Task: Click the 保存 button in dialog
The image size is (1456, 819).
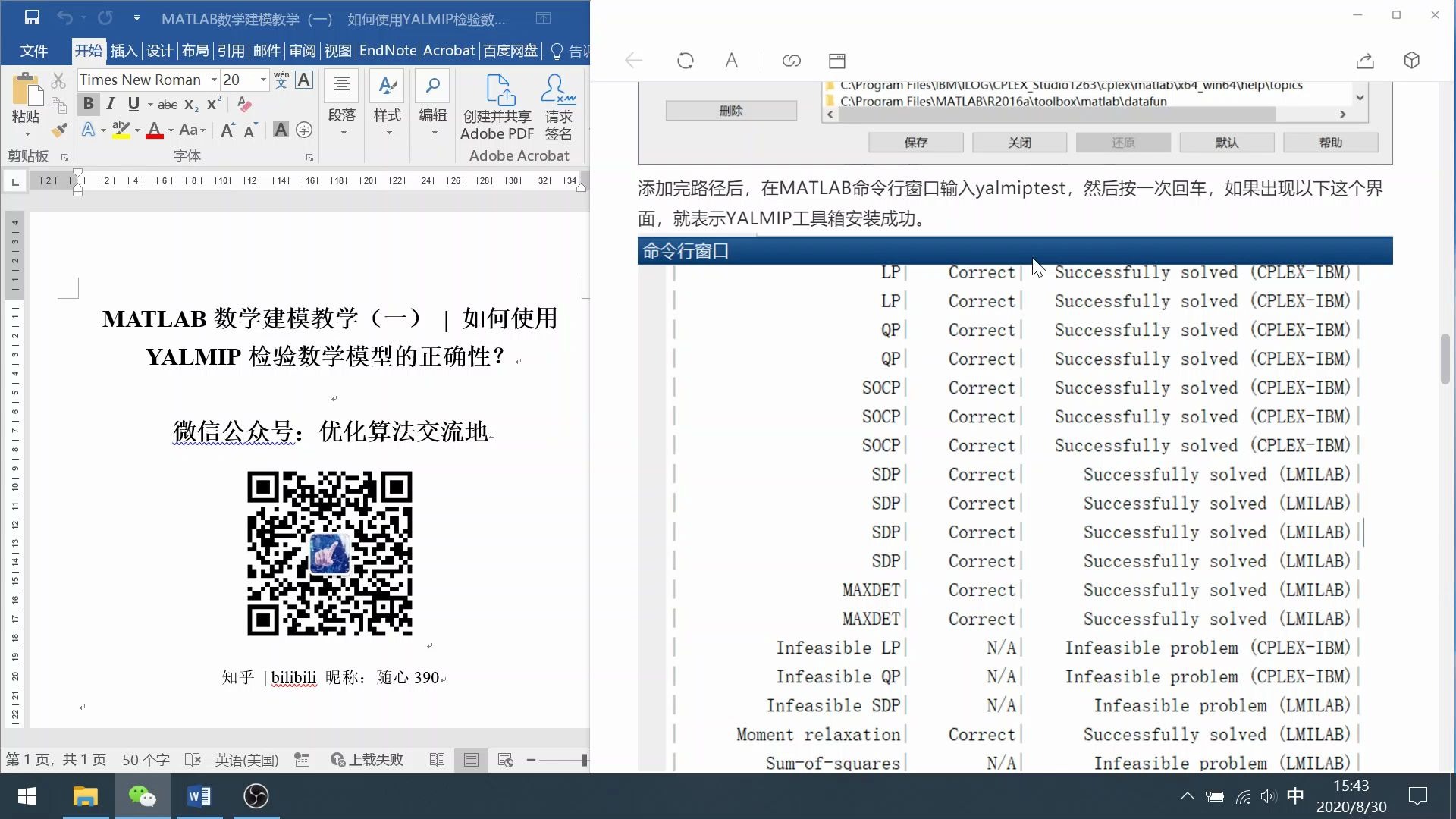Action: tap(915, 142)
